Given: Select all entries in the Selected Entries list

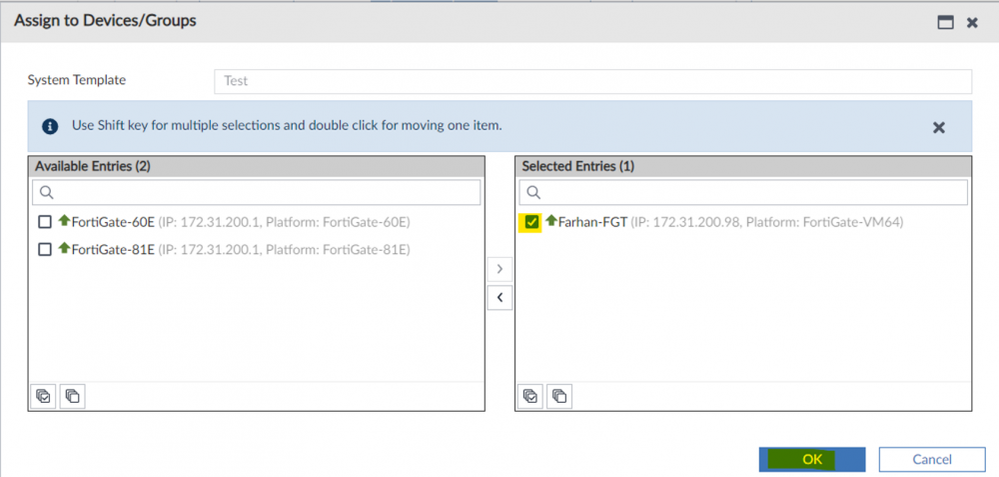Looking at the screenshot, I should 531,396.
